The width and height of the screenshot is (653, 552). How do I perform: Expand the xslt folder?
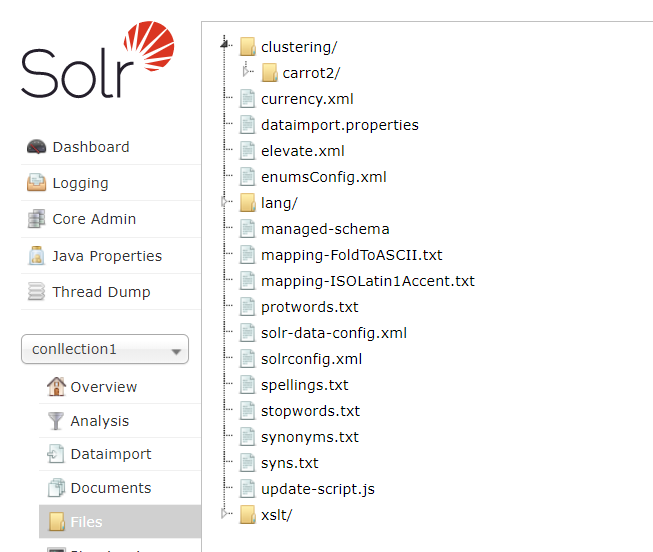click(x=225, y=514)
